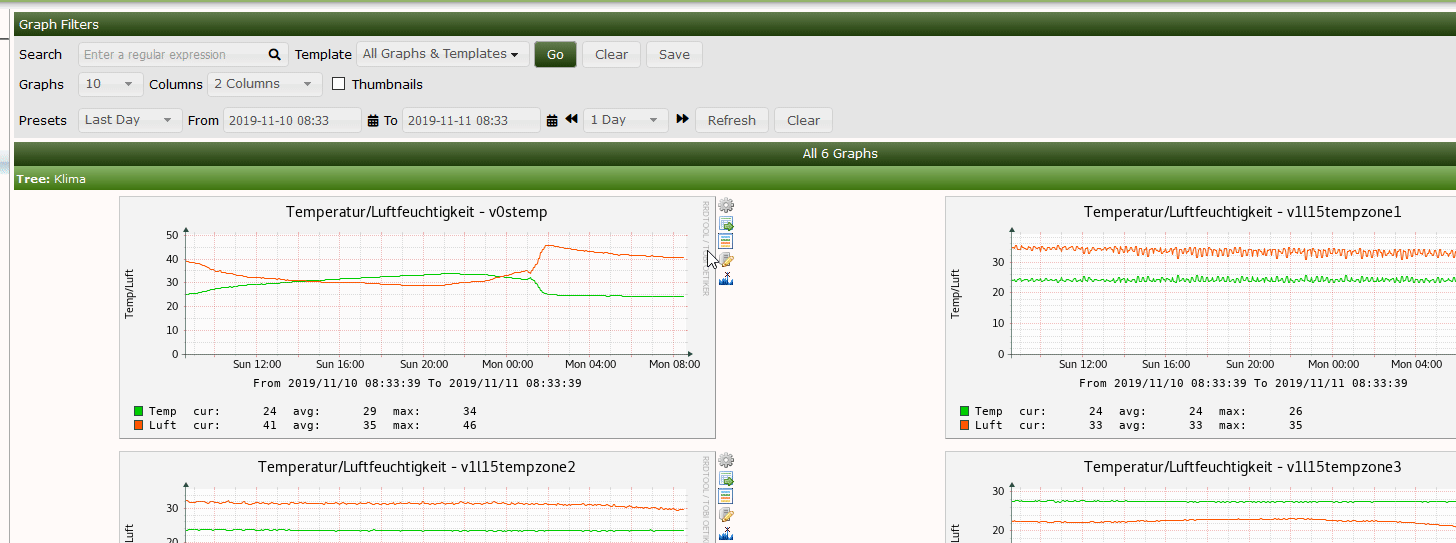Click title 'Temperatur/Luftfeuchtigkeit - v1l15tempzone2'
The width and height of the screenshot is (1456, 543).
tap(417, 467)
